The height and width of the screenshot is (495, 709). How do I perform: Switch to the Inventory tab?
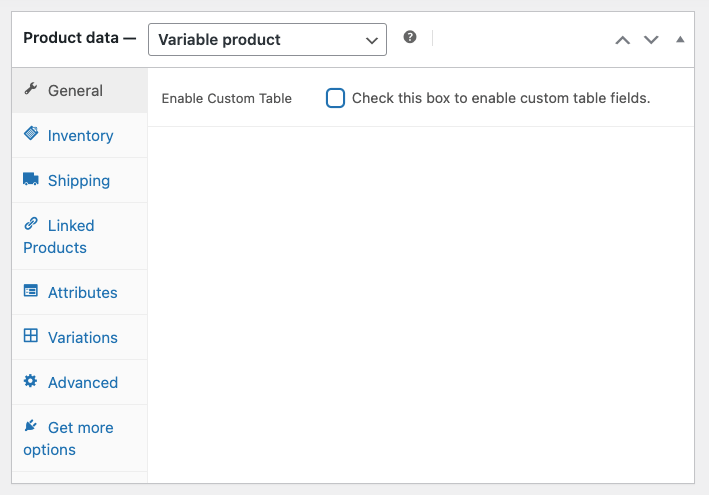[x=80, y=136]
